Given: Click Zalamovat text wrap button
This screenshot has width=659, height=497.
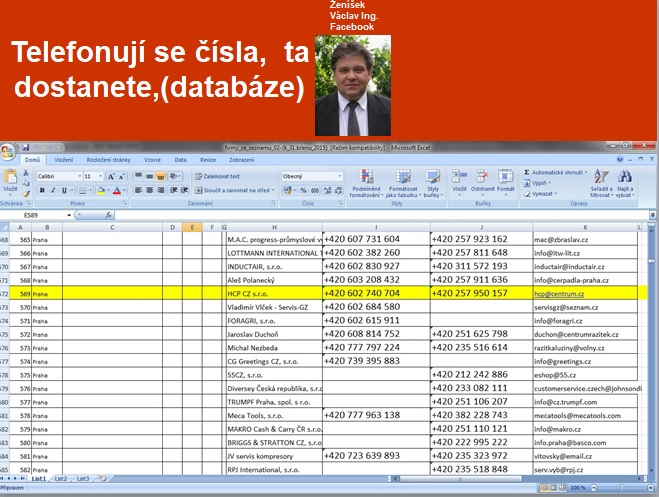Looking at the screenshot, I should (x=217, y=176).
